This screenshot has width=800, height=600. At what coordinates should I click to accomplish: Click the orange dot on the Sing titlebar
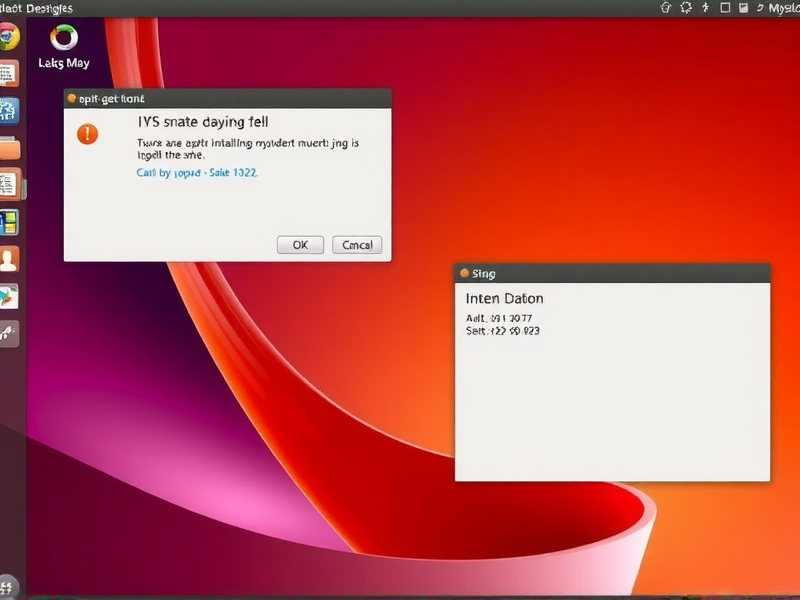pos(464,272)
